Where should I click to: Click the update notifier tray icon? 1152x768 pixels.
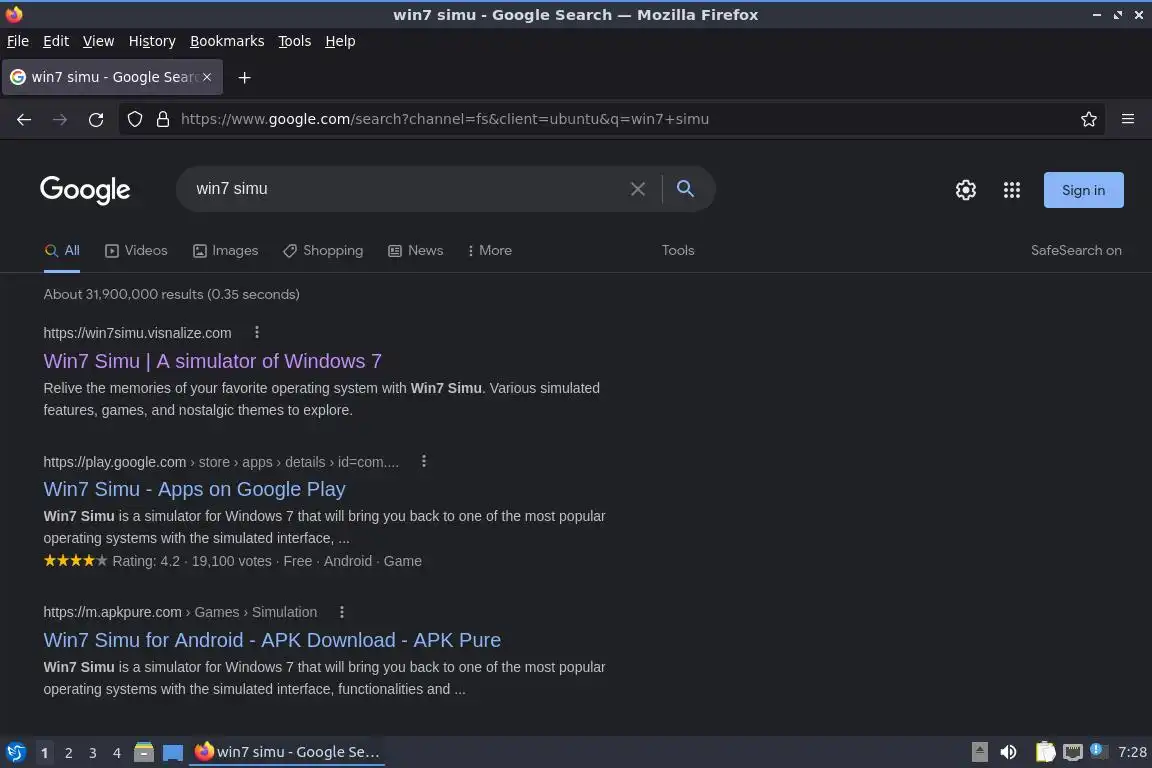1097,750
